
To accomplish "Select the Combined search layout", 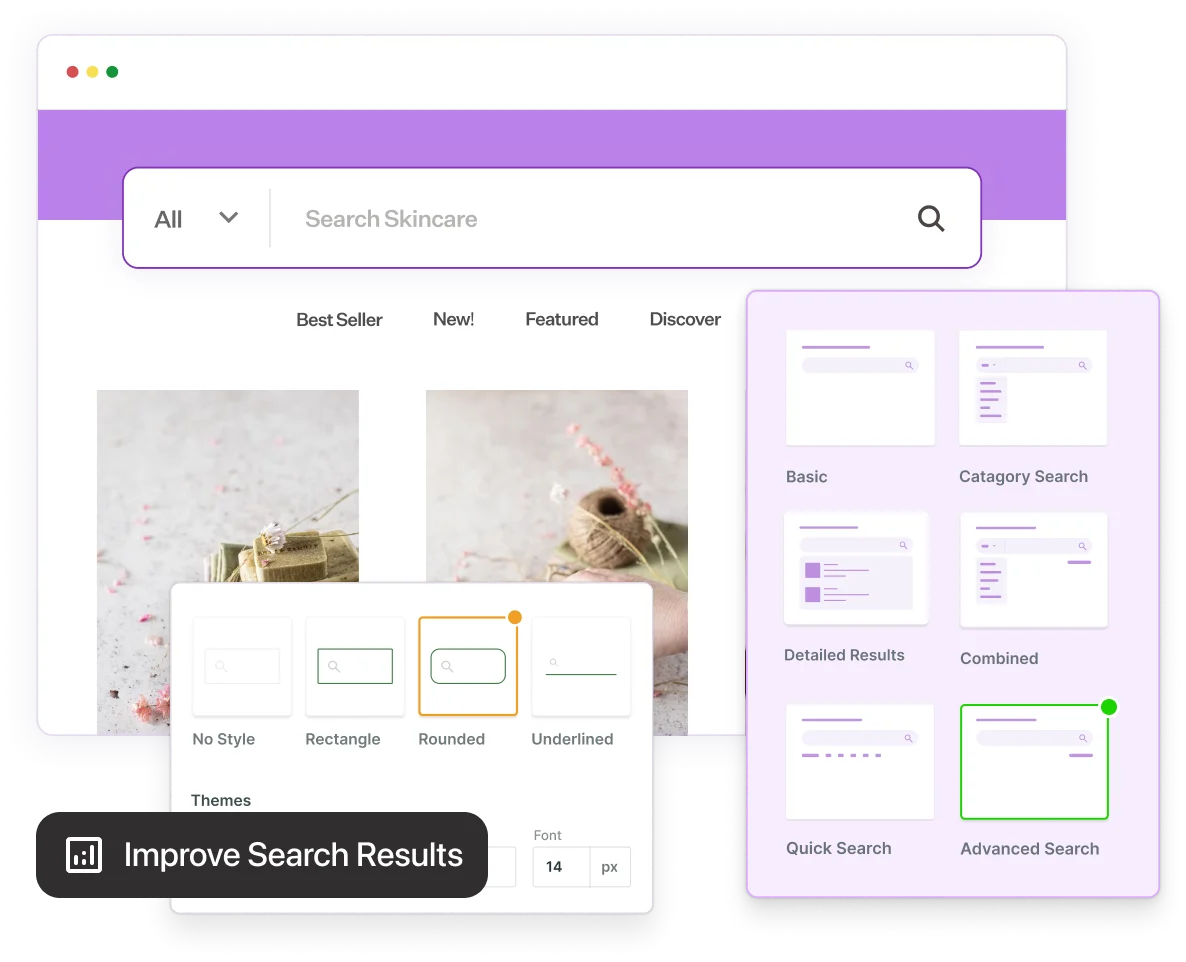I will [1033, 570].
